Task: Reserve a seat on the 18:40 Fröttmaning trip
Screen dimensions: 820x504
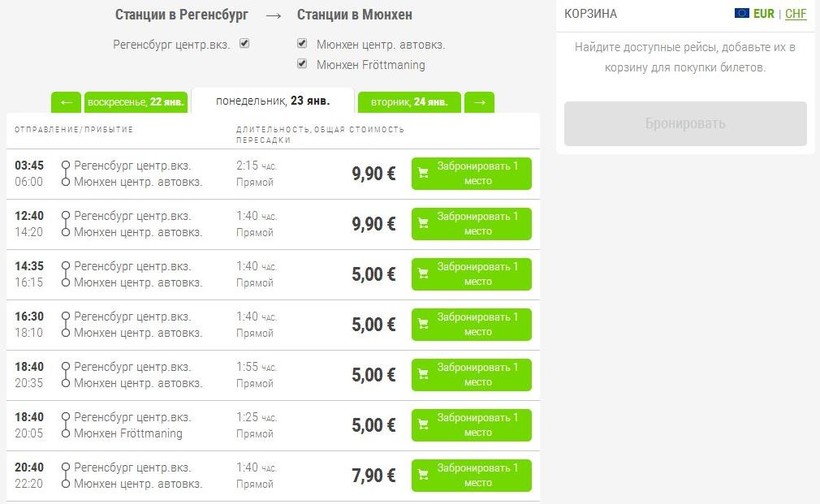Action: (x=471, y=425)
